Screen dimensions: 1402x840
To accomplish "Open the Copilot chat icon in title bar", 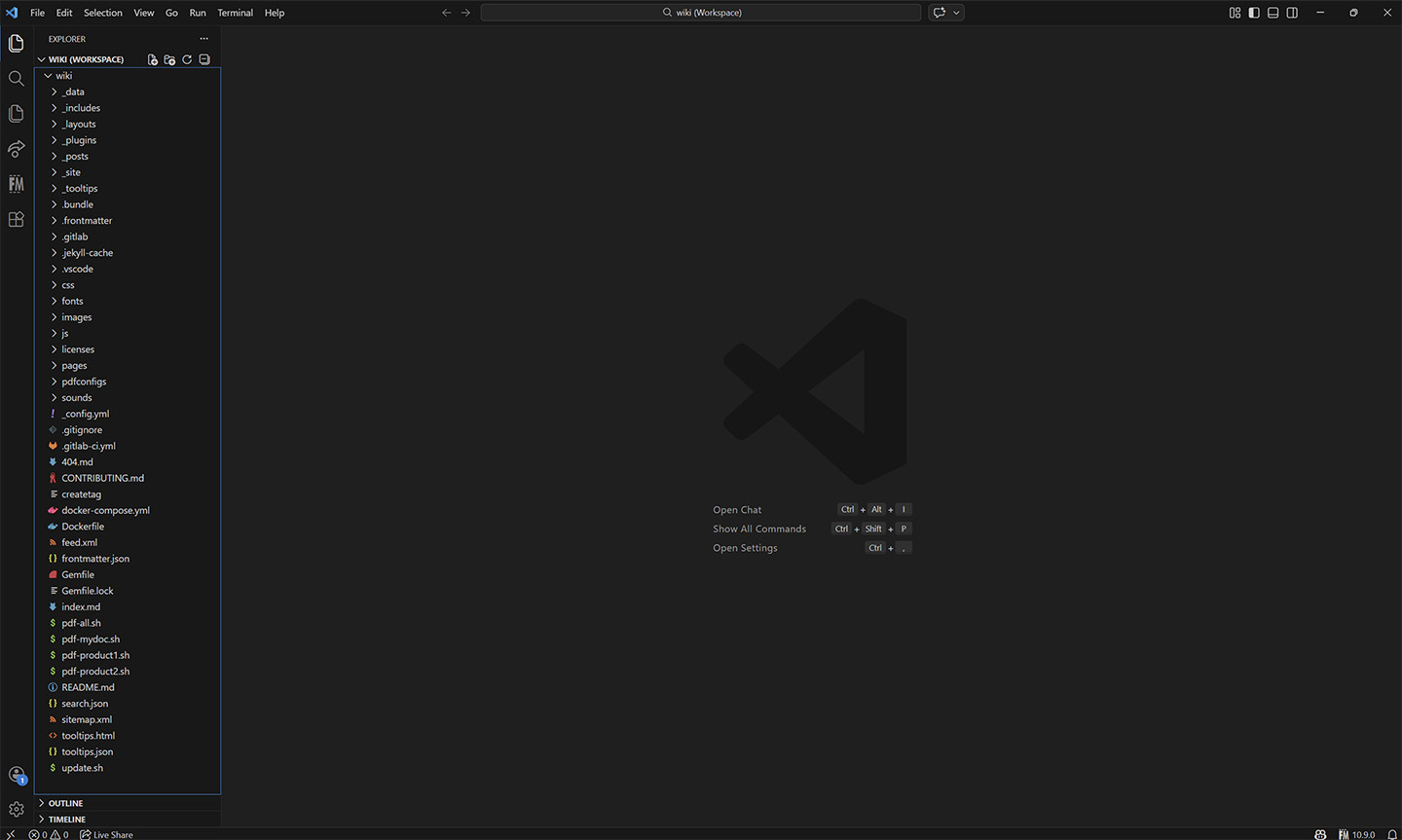I will point(940,13).
